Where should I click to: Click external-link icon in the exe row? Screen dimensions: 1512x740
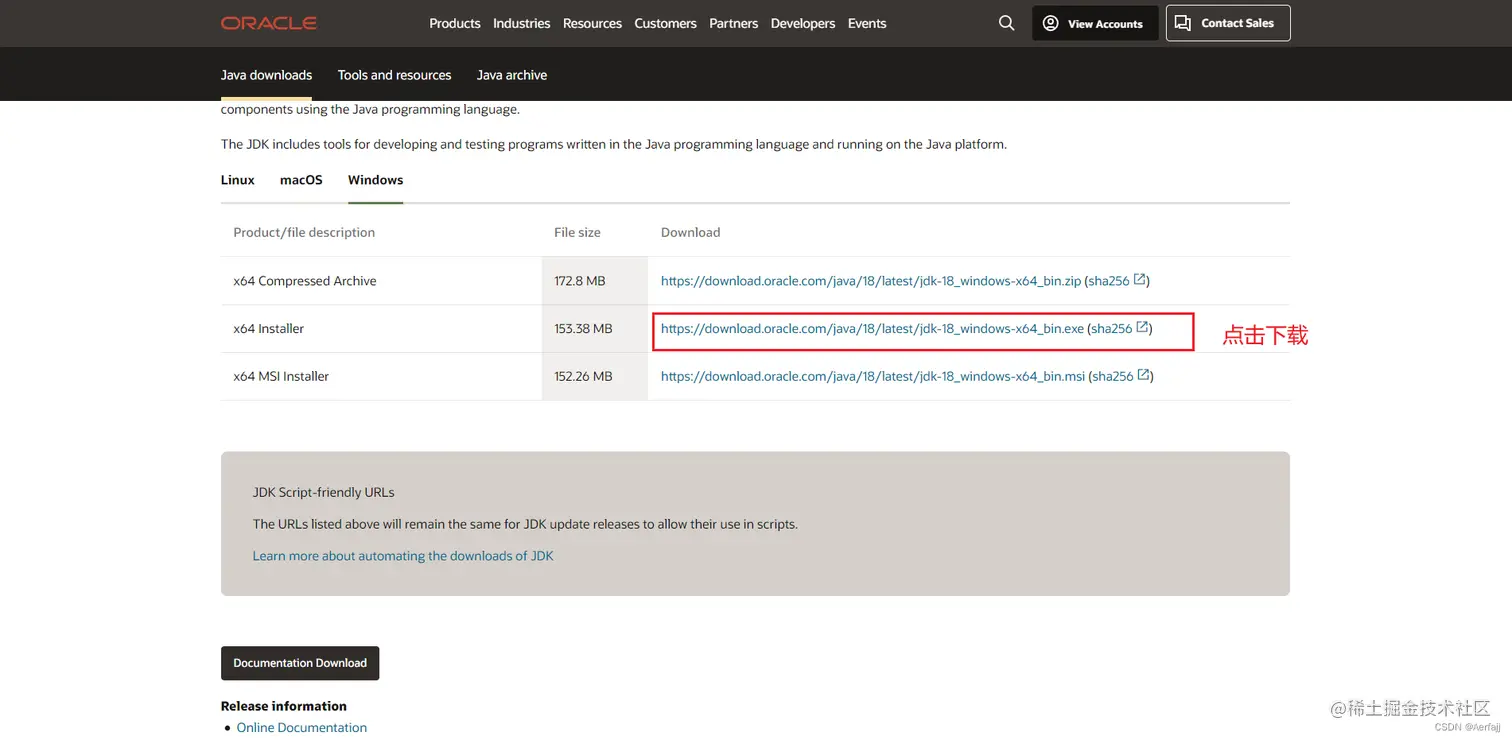point(1143,328)
